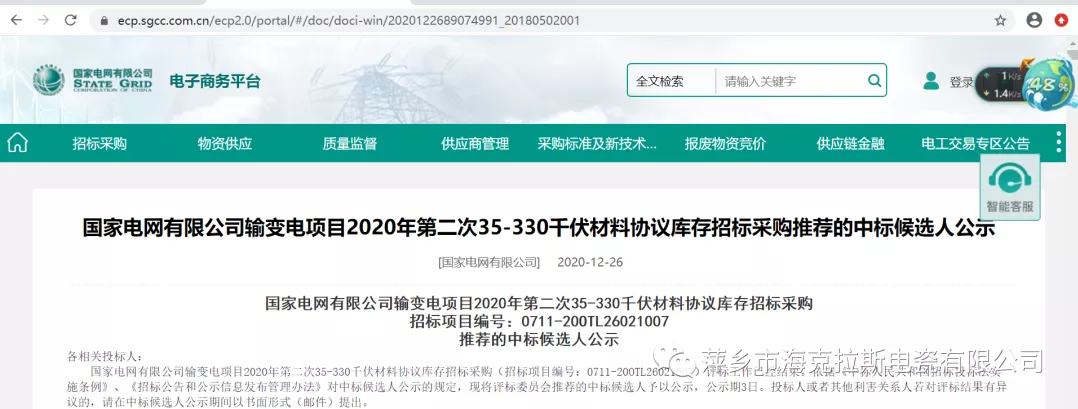
Task: Select the 质量监督 menu item
Action: coord(349,144)
